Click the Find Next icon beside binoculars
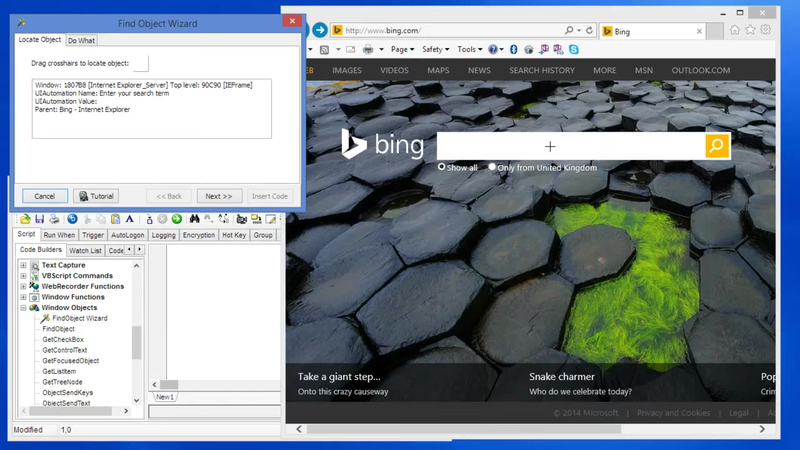Viewport: 800px width, 450px height. click(x=209, y=219)
